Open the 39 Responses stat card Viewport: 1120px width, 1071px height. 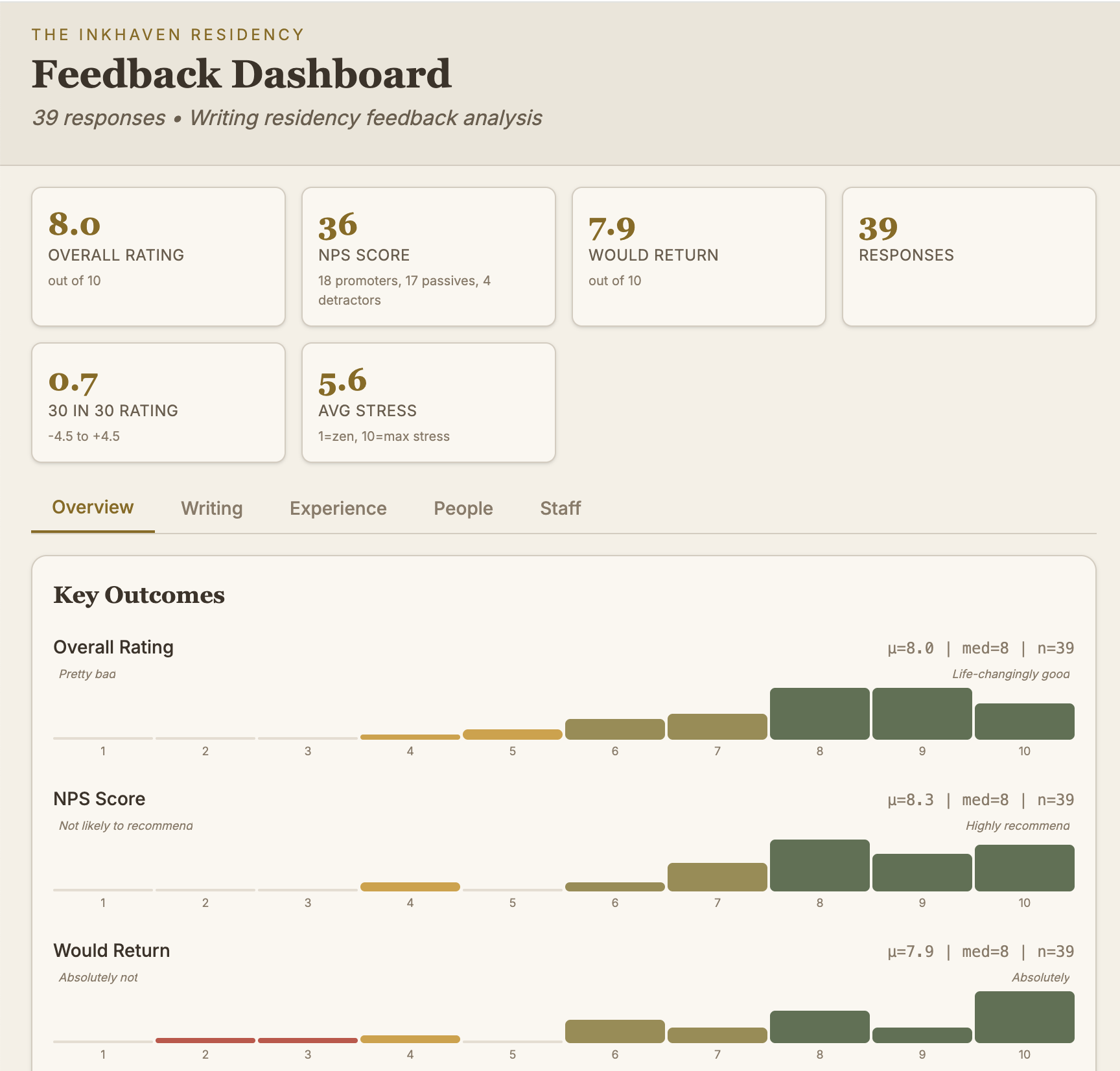coord(968,257)
